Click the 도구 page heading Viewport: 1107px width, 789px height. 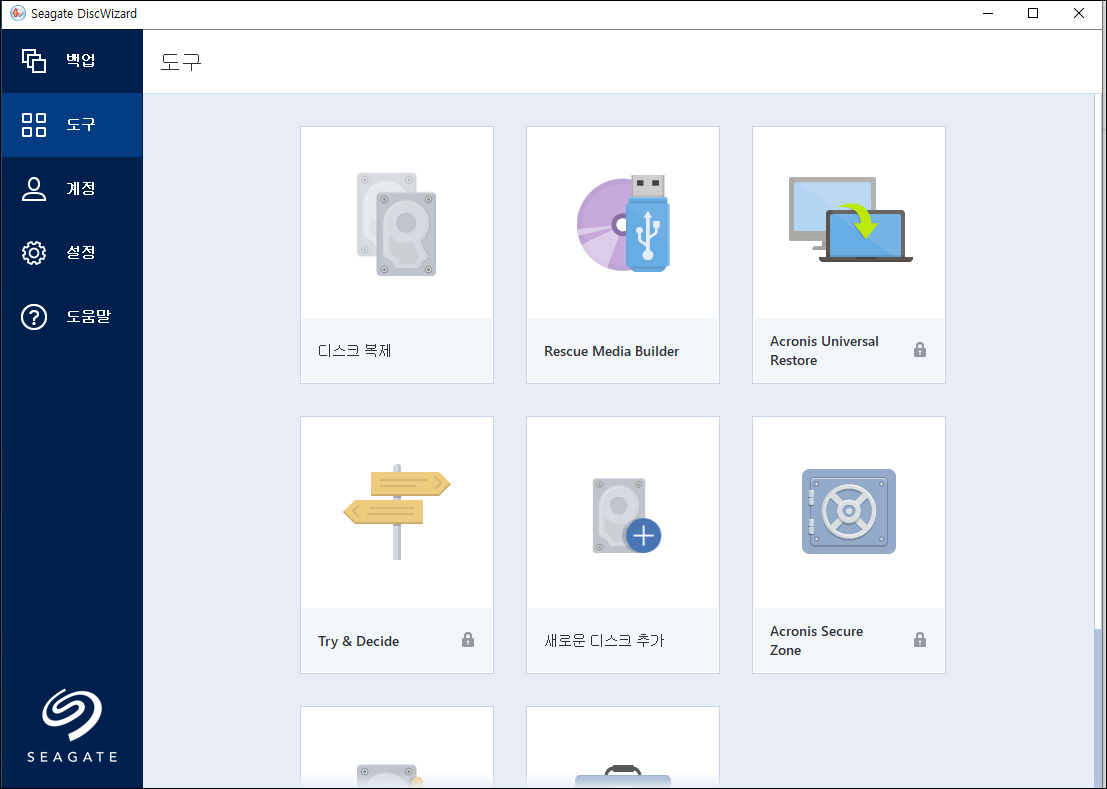181,61
